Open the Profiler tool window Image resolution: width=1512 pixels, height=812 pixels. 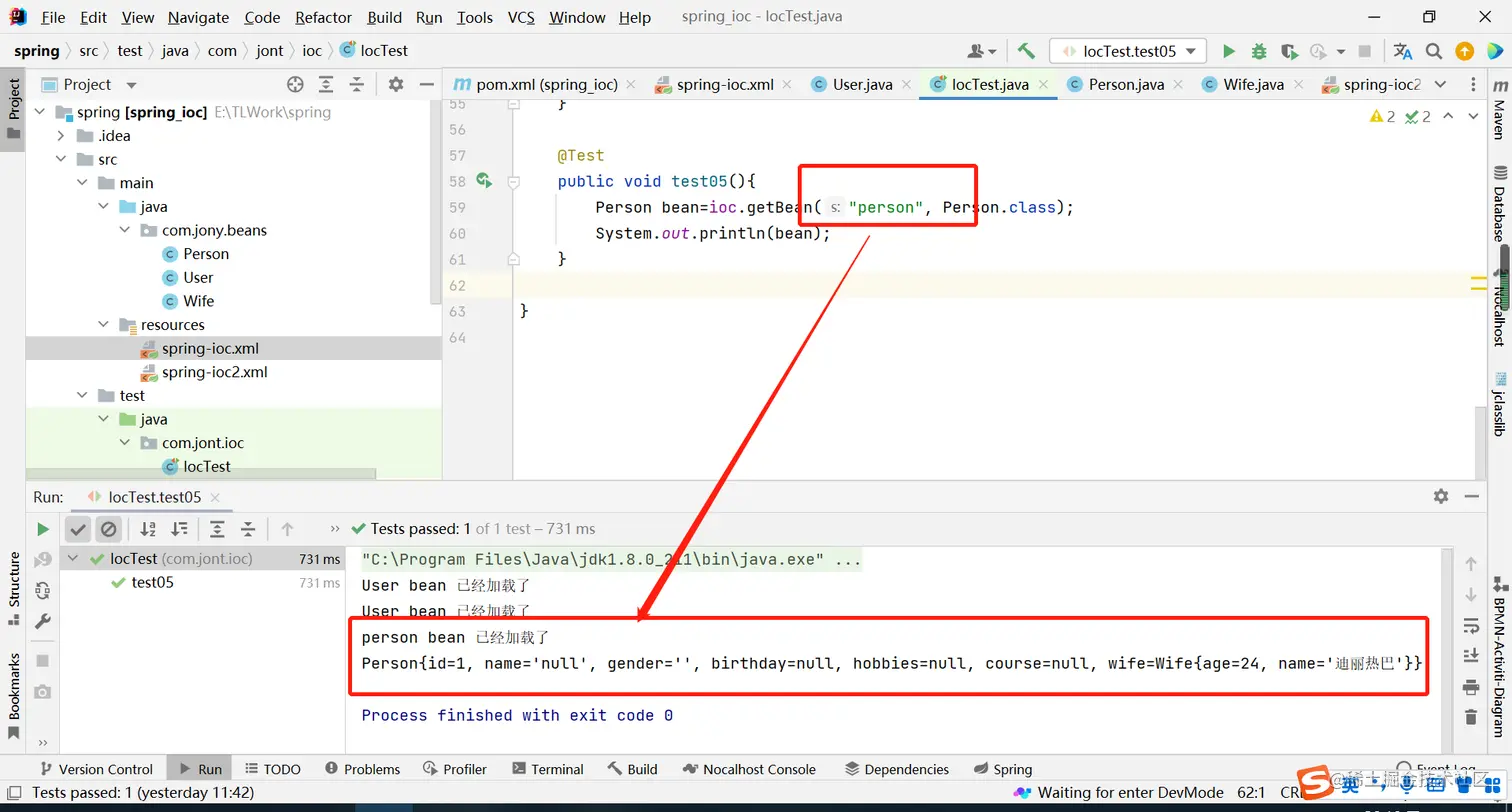coord(454,769)
